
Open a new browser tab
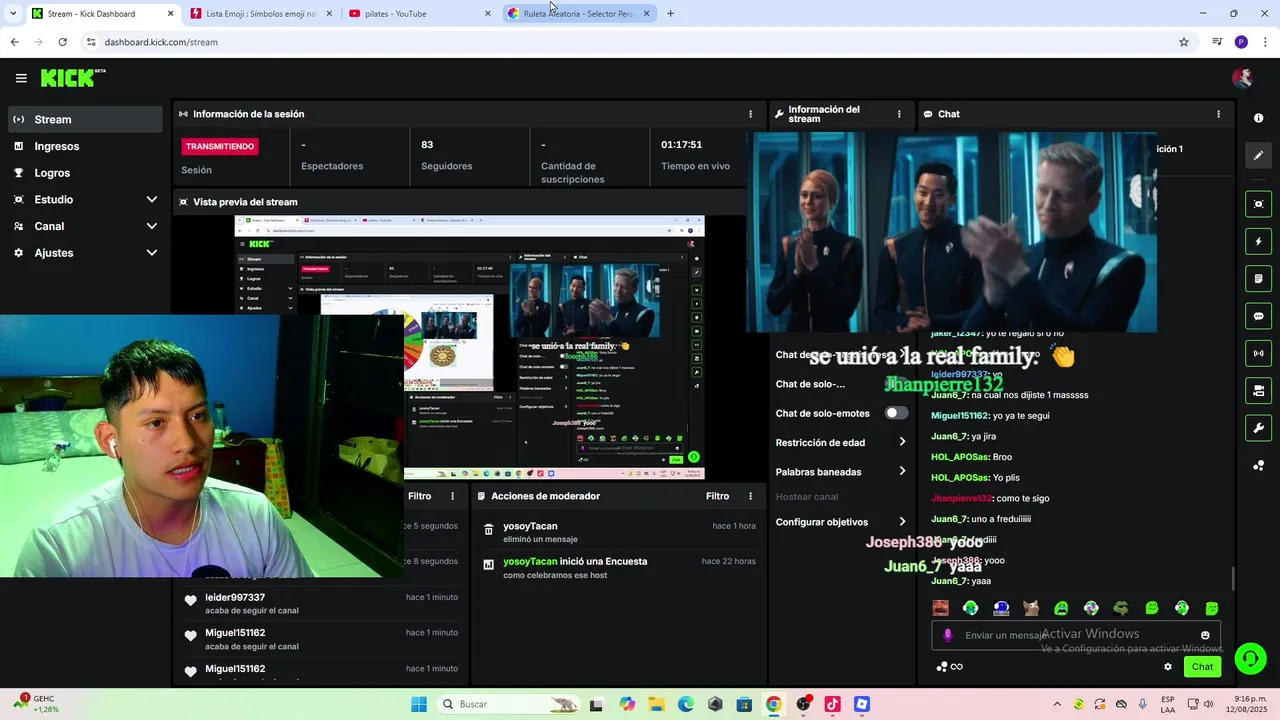point(670,13)
